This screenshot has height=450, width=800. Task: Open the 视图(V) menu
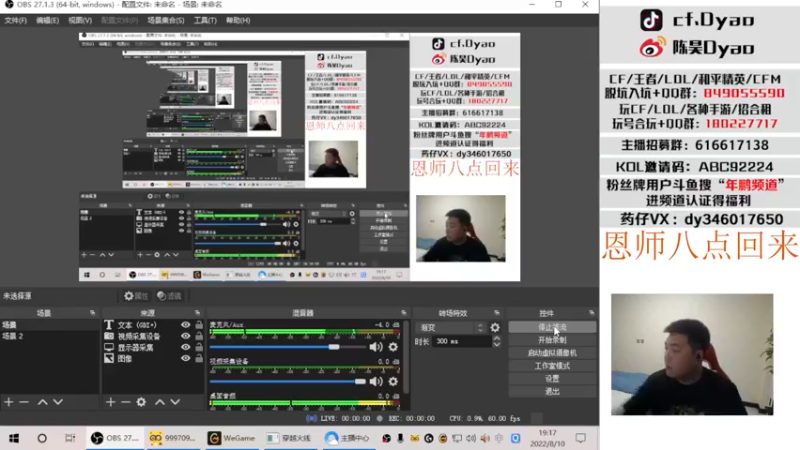pos(80,20)
